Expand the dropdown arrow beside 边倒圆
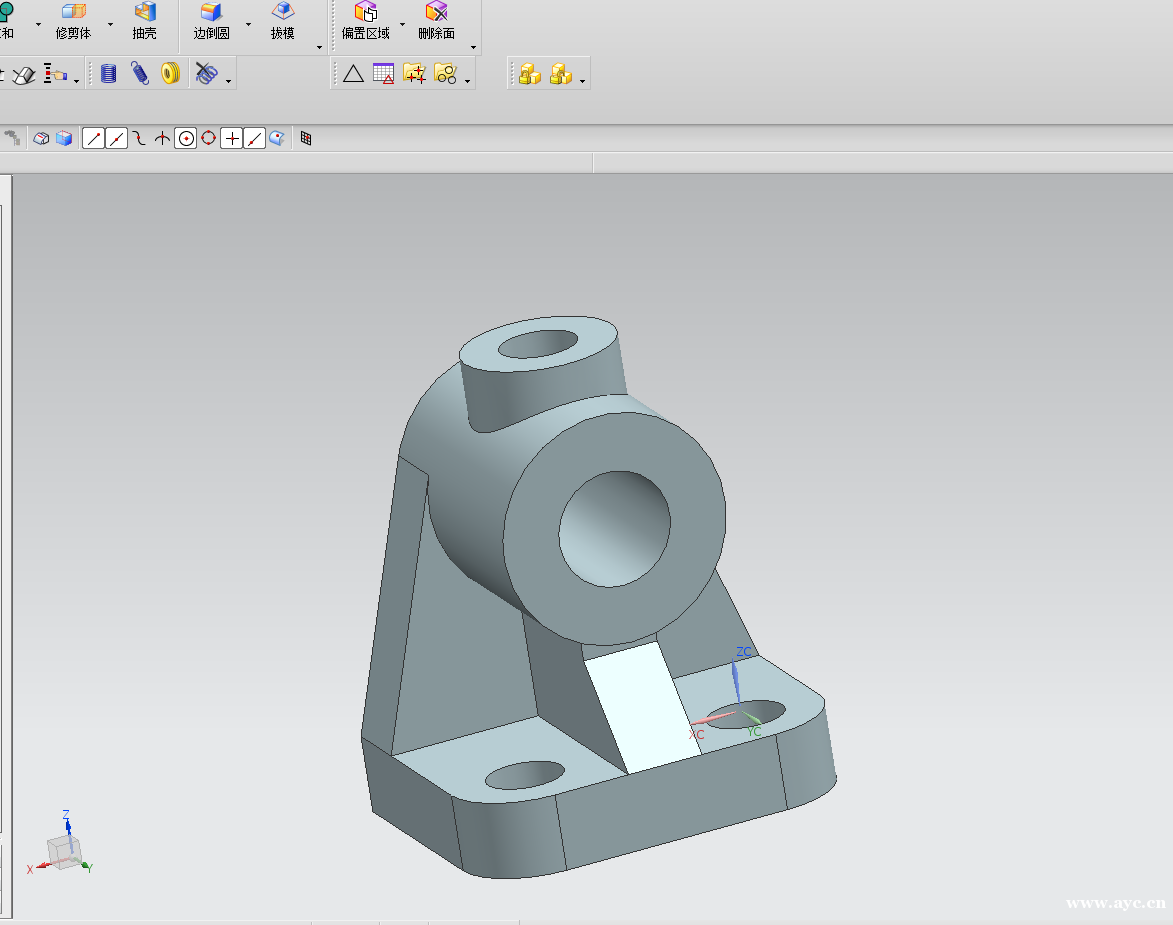Image resolution: width=1173 pixels, height=925 pixels. point(248,23)
